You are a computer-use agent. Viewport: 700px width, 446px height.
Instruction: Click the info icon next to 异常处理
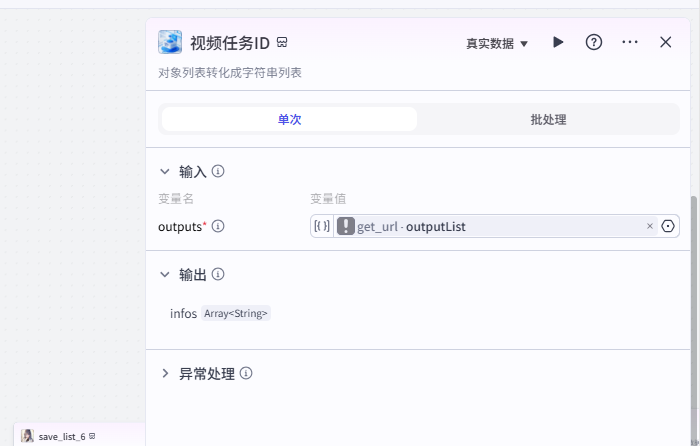(246, 374)
